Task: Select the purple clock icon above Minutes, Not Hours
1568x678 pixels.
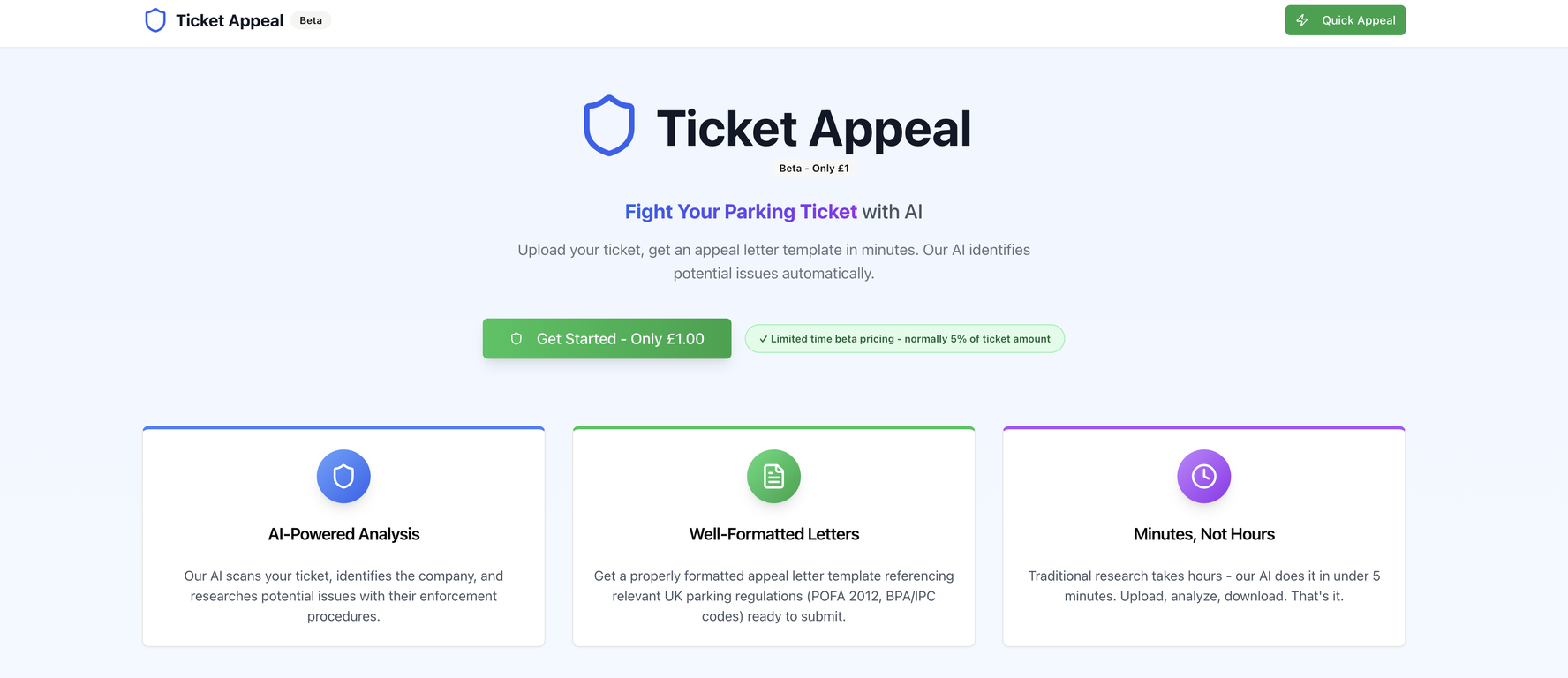Action: [1203, 476]
